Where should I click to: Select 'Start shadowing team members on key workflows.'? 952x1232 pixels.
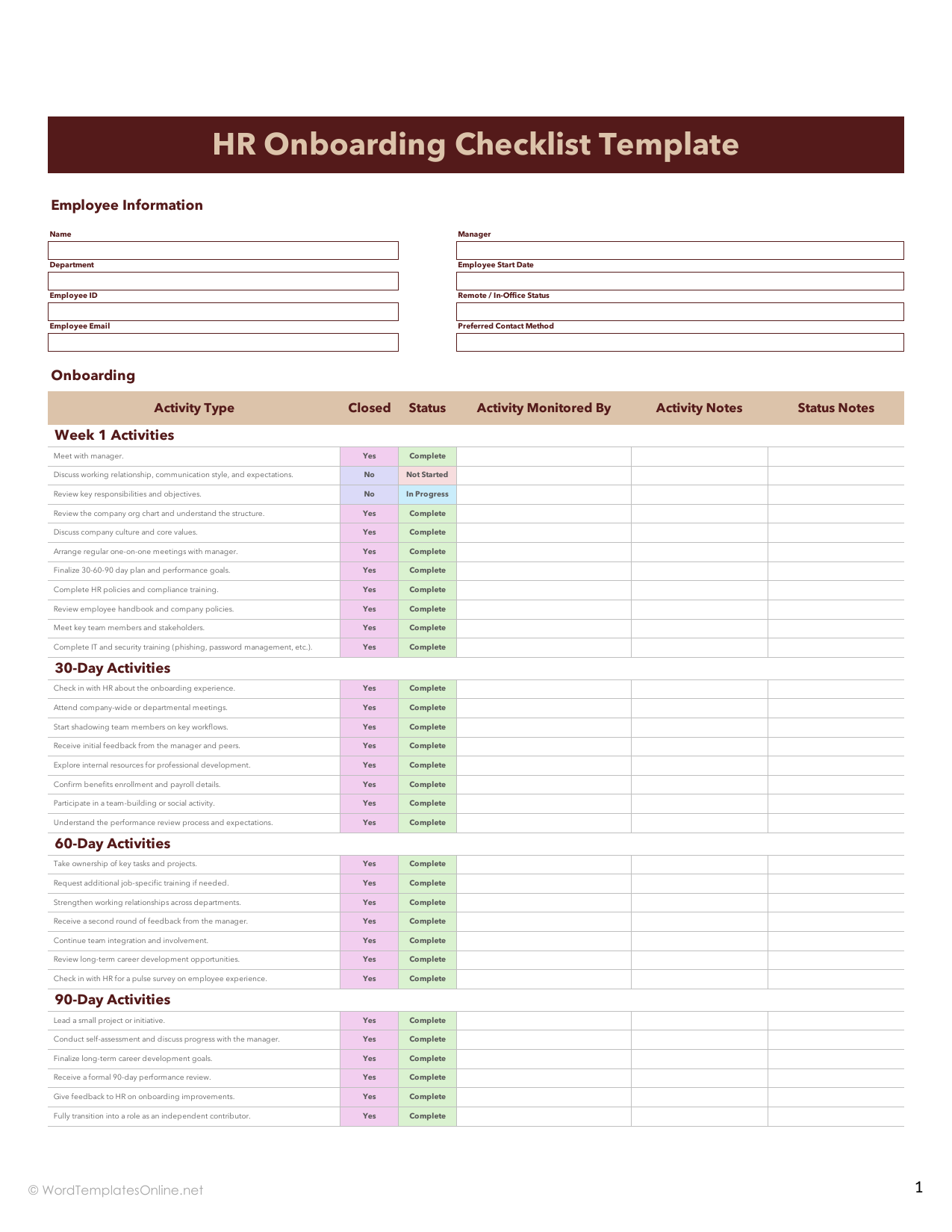pyautogui.click(x=141, y=727)
